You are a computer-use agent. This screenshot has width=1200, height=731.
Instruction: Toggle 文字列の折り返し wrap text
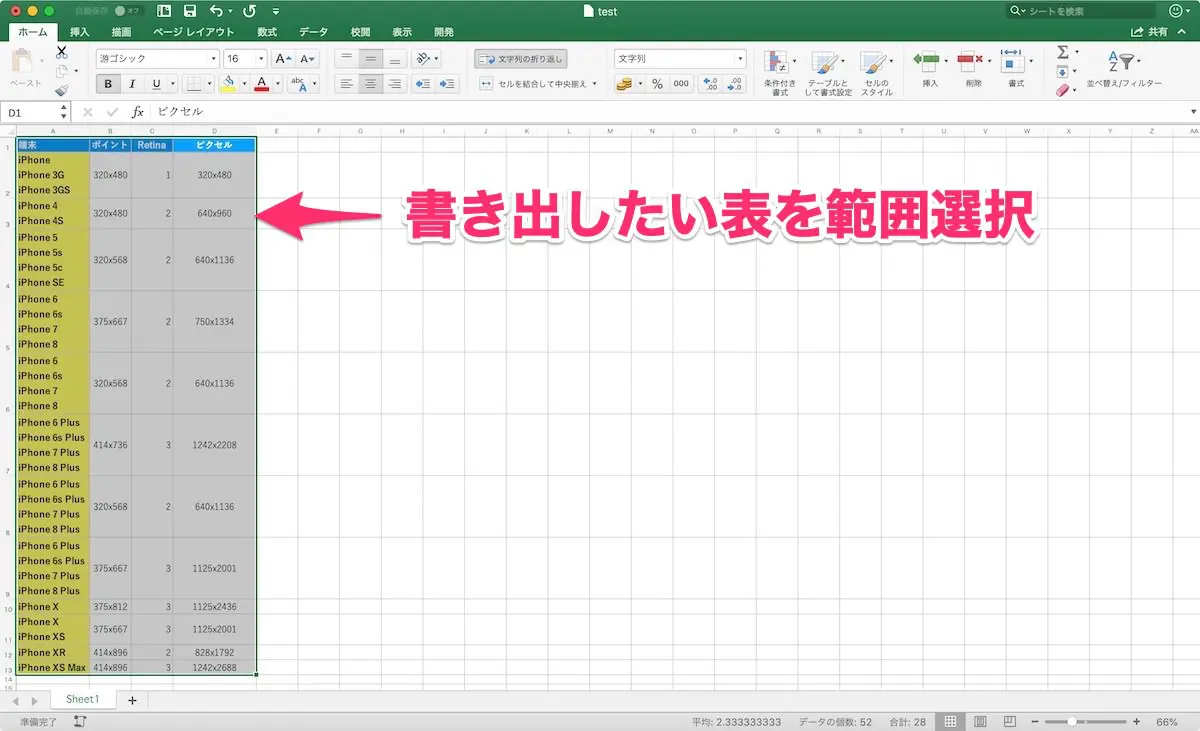(x=521, y=59)
